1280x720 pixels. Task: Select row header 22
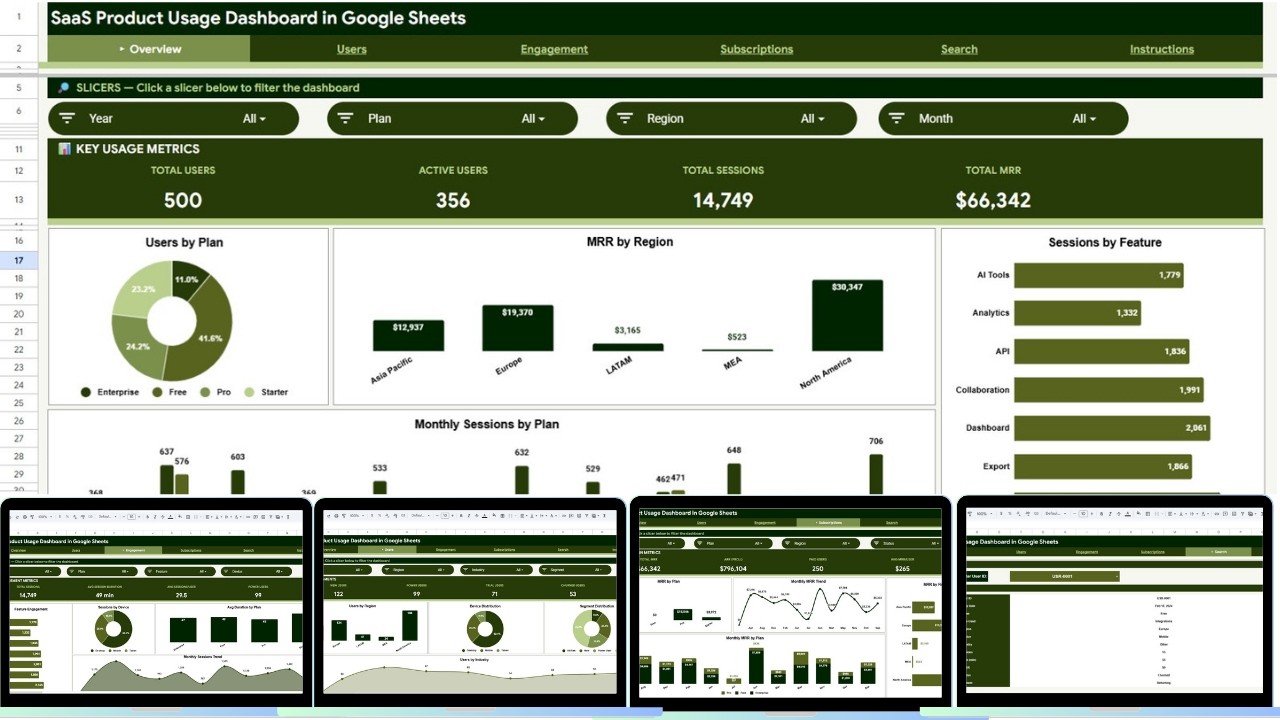[x=19, y=349]
